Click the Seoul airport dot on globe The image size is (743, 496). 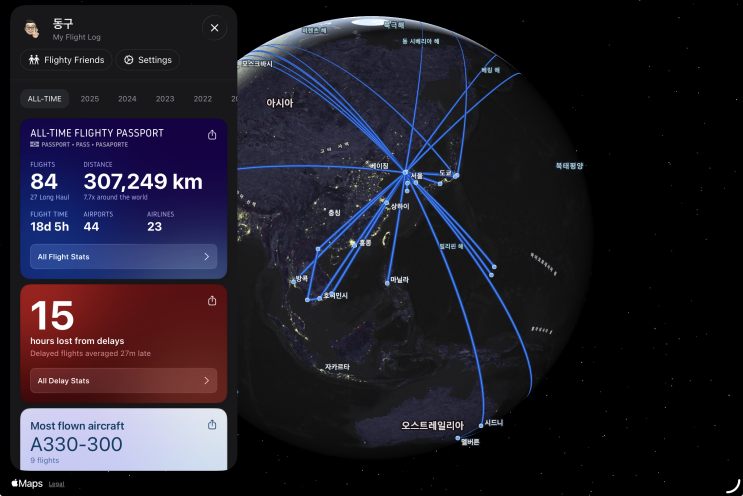[x=405, y=172]
